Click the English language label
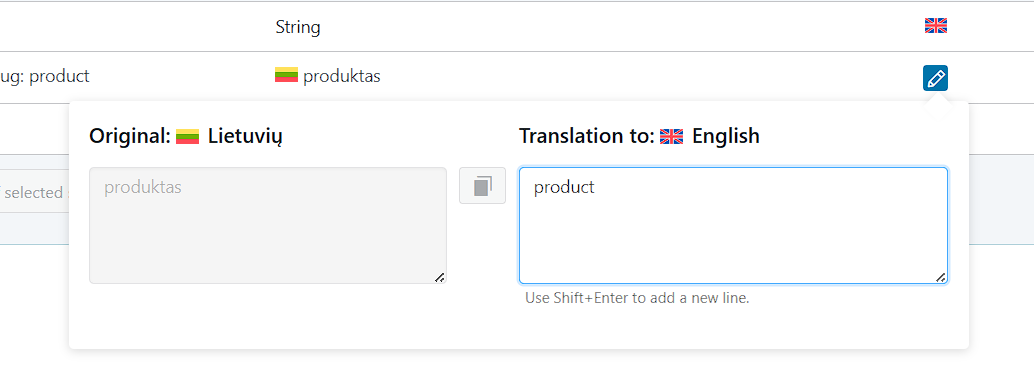1034x380 pixels. [x=726, y=137]
